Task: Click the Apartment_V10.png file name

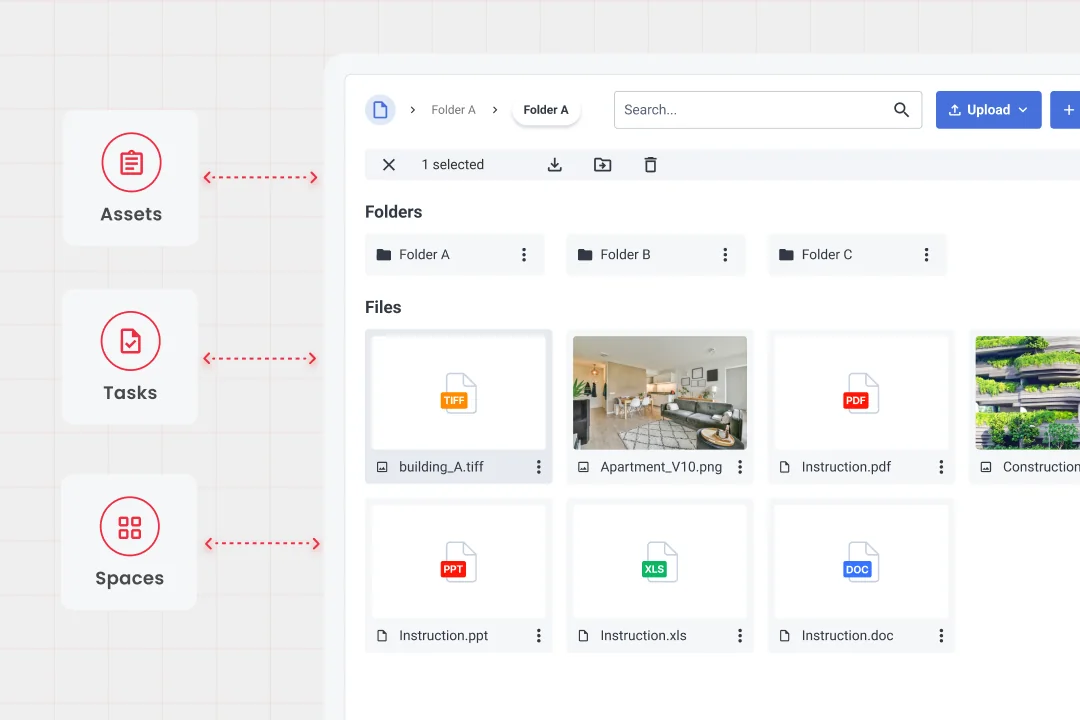Action: 661,467
